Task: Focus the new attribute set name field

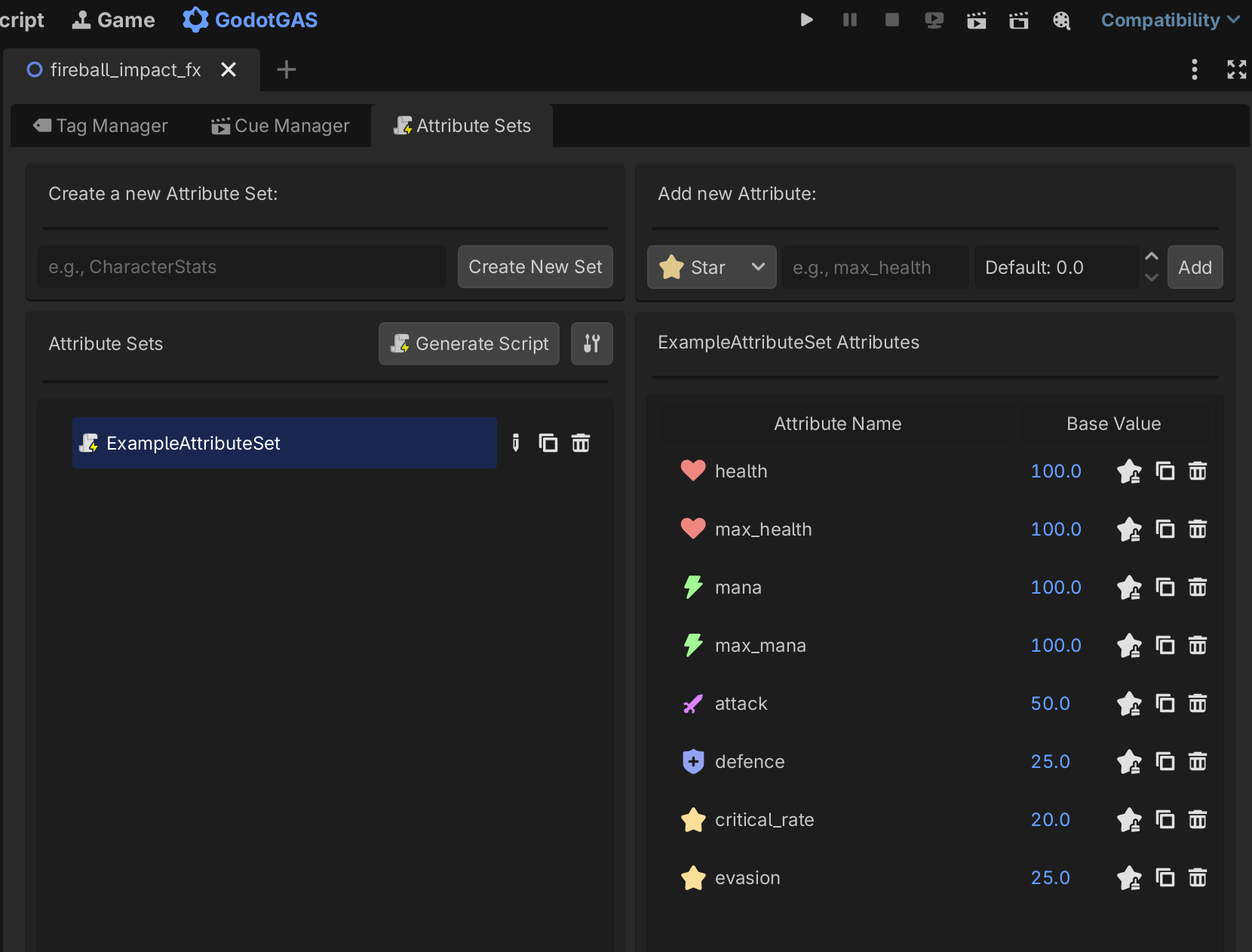Action: click(242, 267)
